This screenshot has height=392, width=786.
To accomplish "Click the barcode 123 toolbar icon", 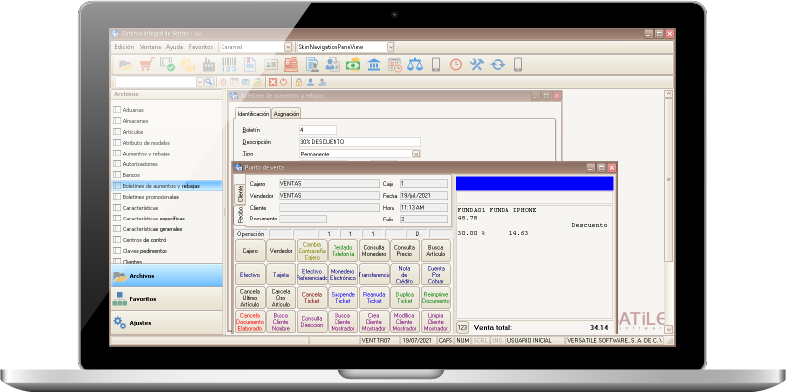I will point(229,65).
